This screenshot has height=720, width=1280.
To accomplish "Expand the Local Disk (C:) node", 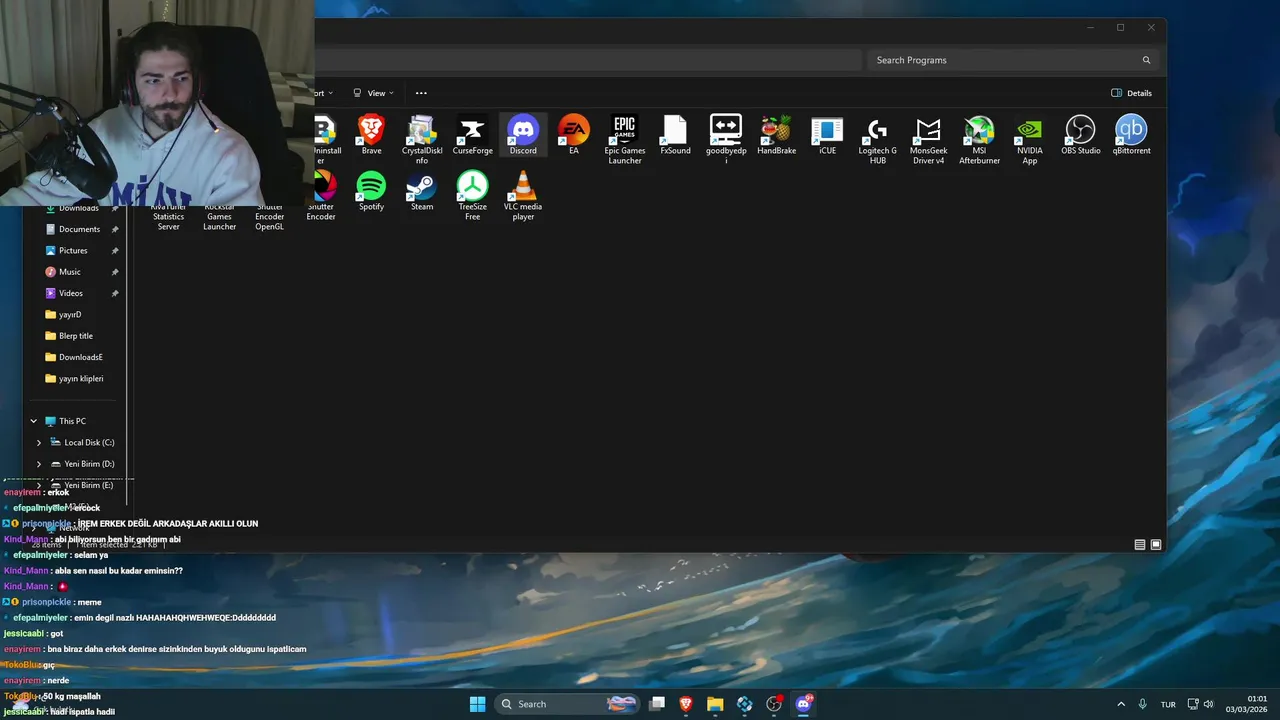I will (x=39, y=442).
